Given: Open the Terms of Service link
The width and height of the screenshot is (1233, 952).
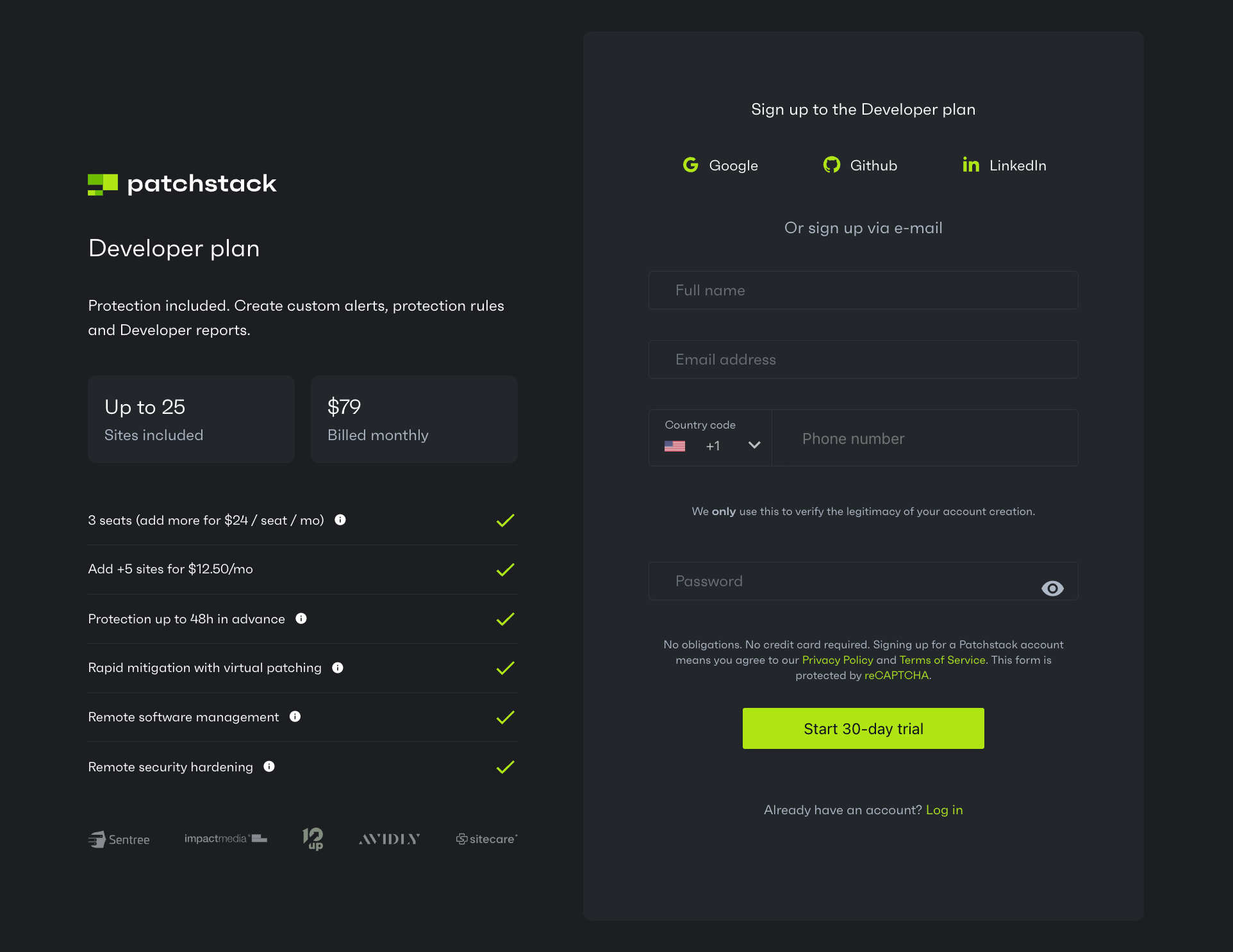Looking at the screenshot, I should point(942,660).
